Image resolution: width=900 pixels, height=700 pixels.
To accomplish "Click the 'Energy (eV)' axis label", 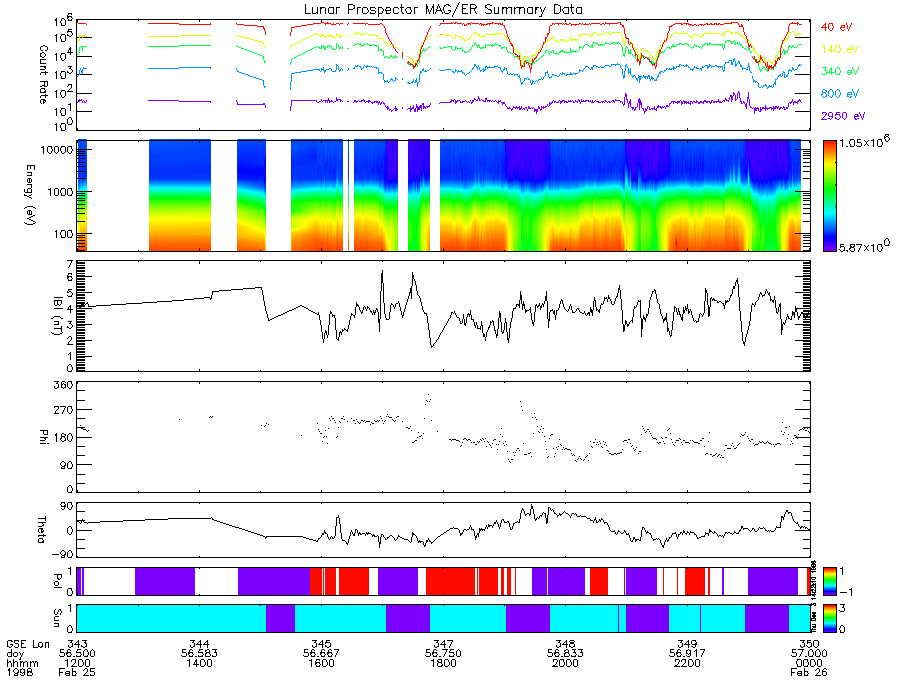I will point(29,195).
